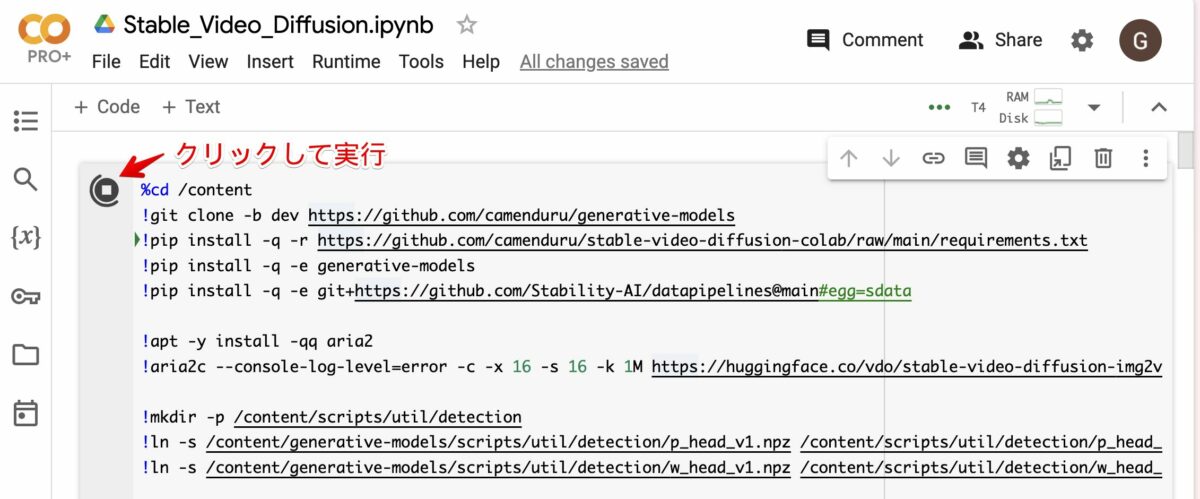Click the T4 runtime type label
This screenshot has height=499, width=1200.
pyautogui.click(x=978, y=107)
